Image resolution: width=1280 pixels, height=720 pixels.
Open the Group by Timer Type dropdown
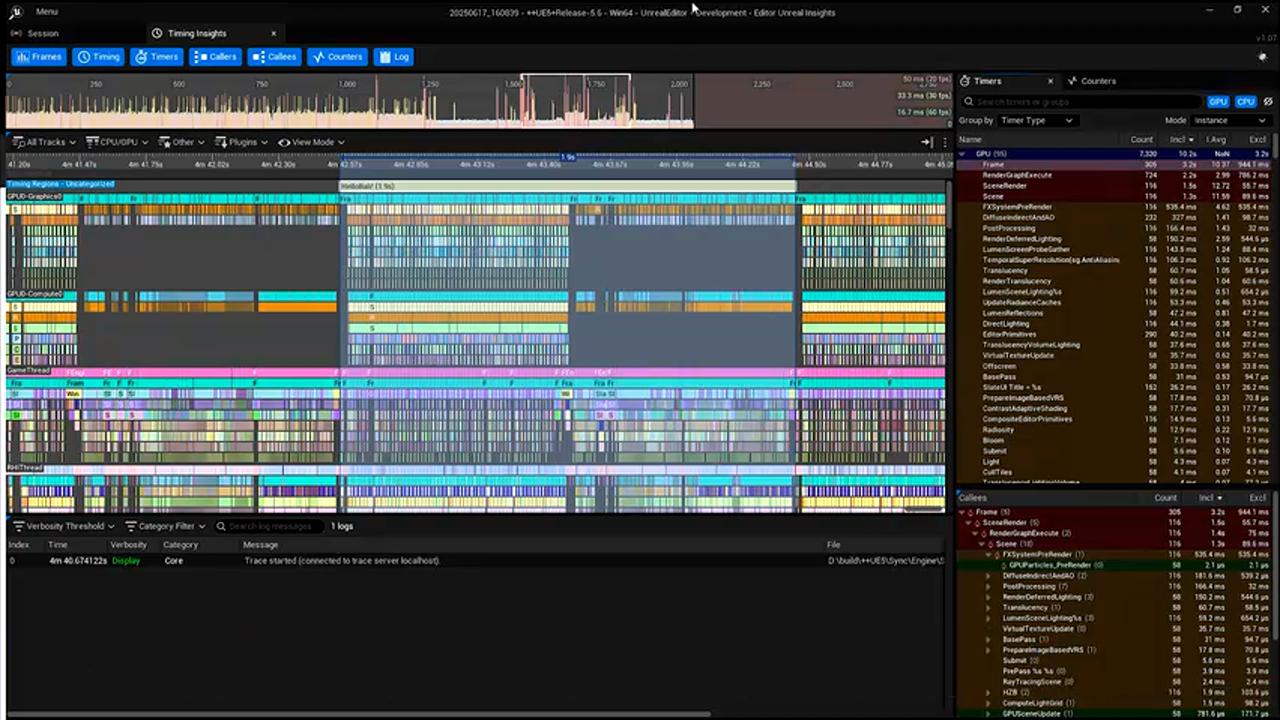click(x=1035, y=120)
